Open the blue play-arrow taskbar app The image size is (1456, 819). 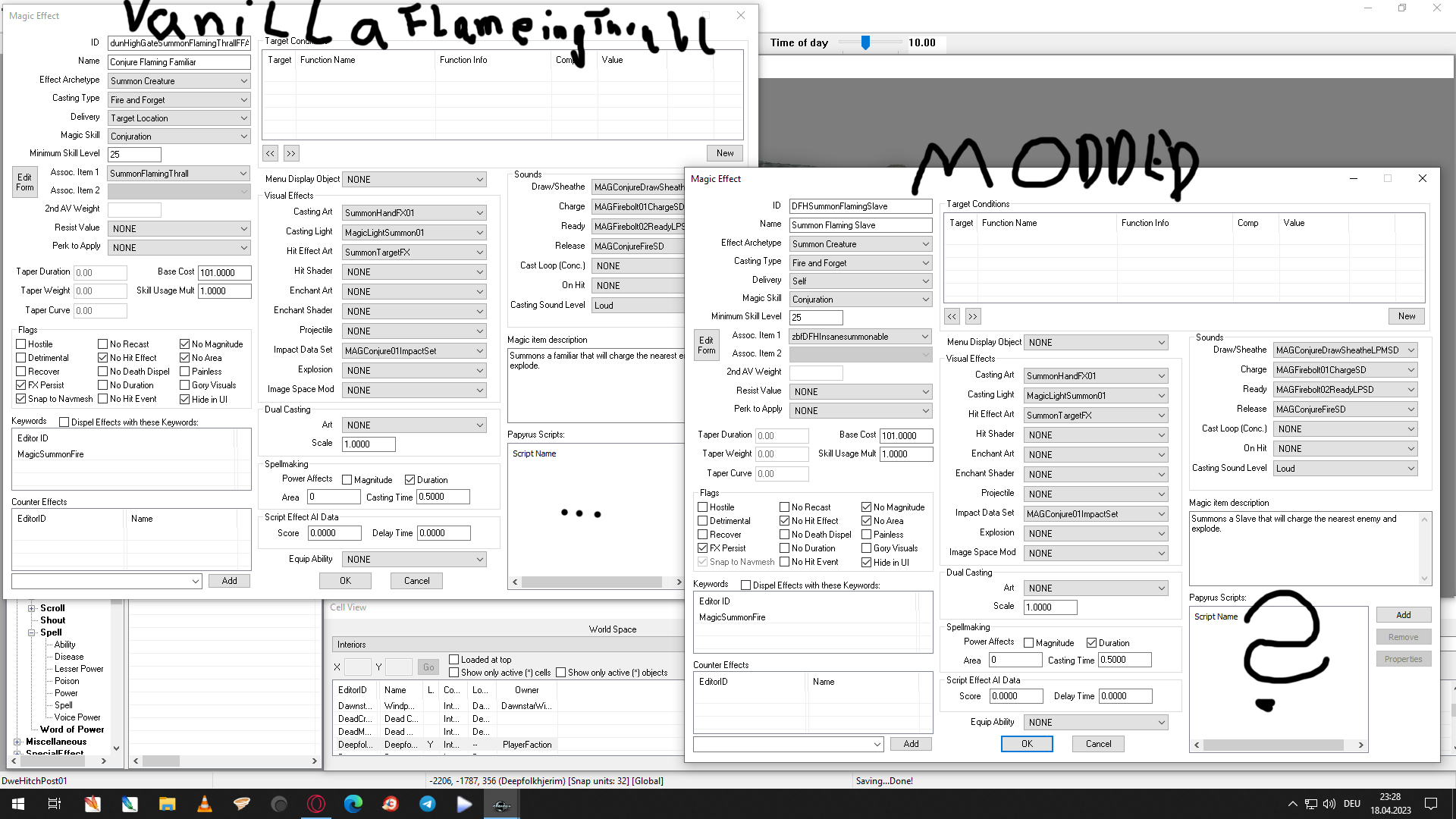pos(465,804)
